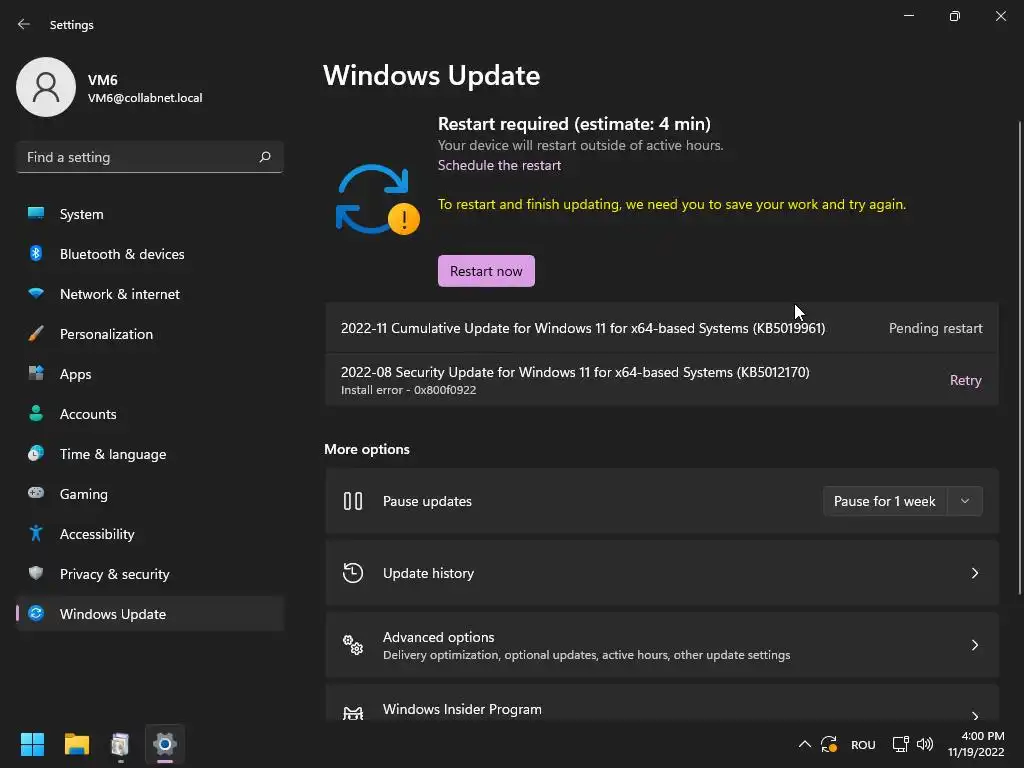Open File Explorer from taskbar

[76, 744]
